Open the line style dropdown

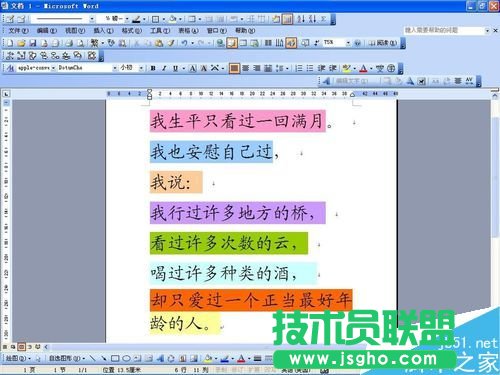tap(92, 19)
